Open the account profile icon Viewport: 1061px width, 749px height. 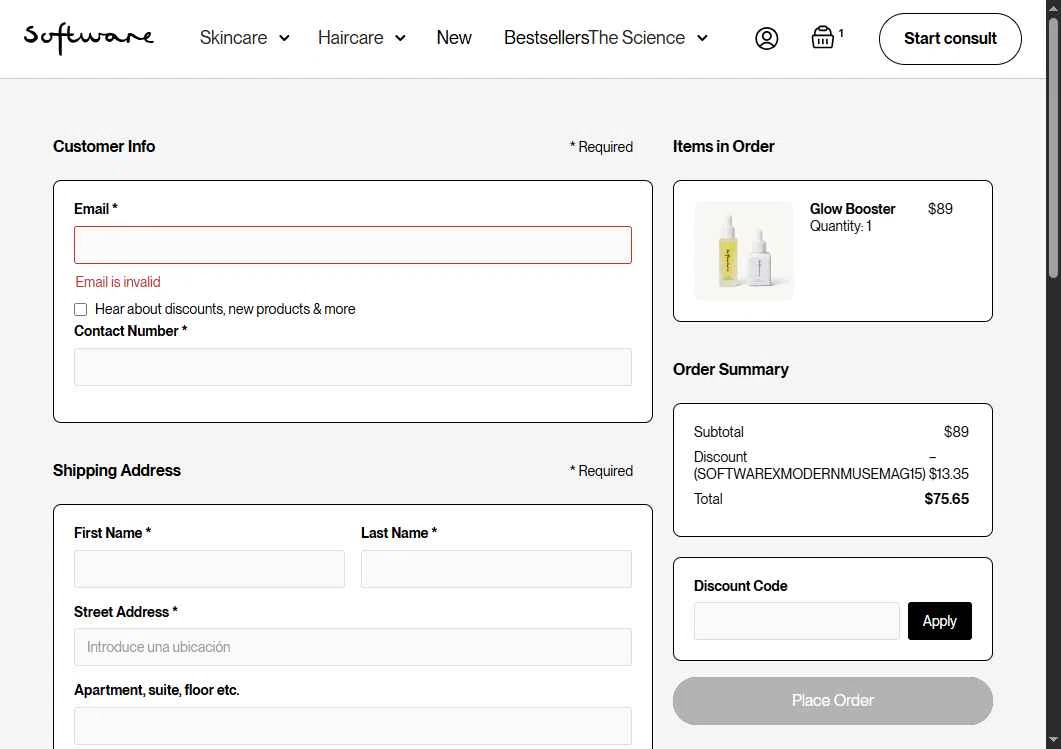pos(766,38)
